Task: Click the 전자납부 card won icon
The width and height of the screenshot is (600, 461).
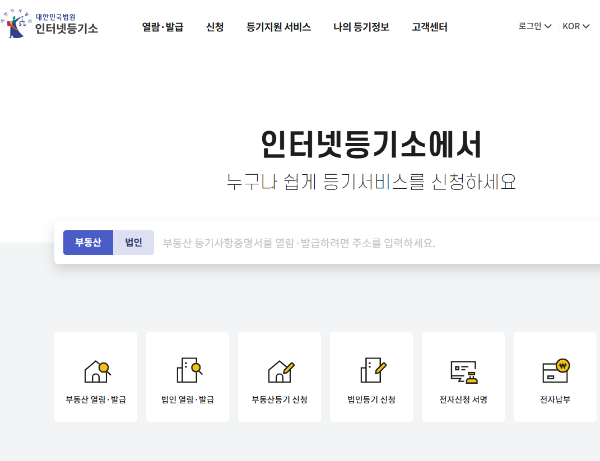Action: tap(556, 371)
